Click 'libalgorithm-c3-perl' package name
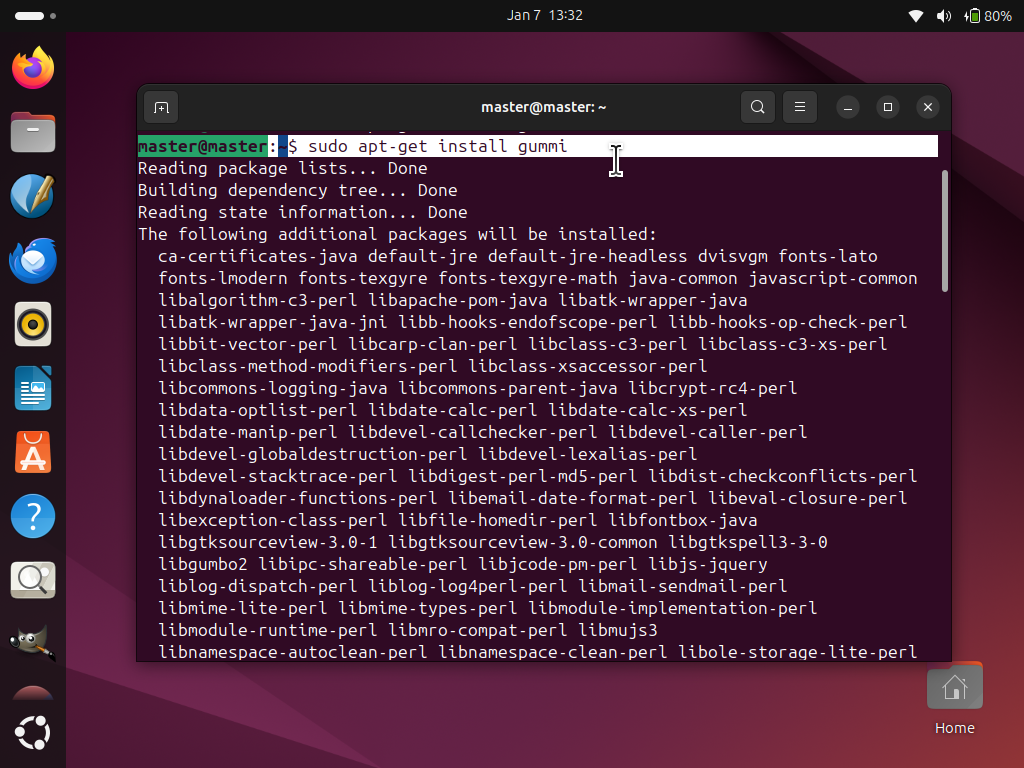Image resolution: width=1024 pixels, height=768 pixels. point(258,300)
